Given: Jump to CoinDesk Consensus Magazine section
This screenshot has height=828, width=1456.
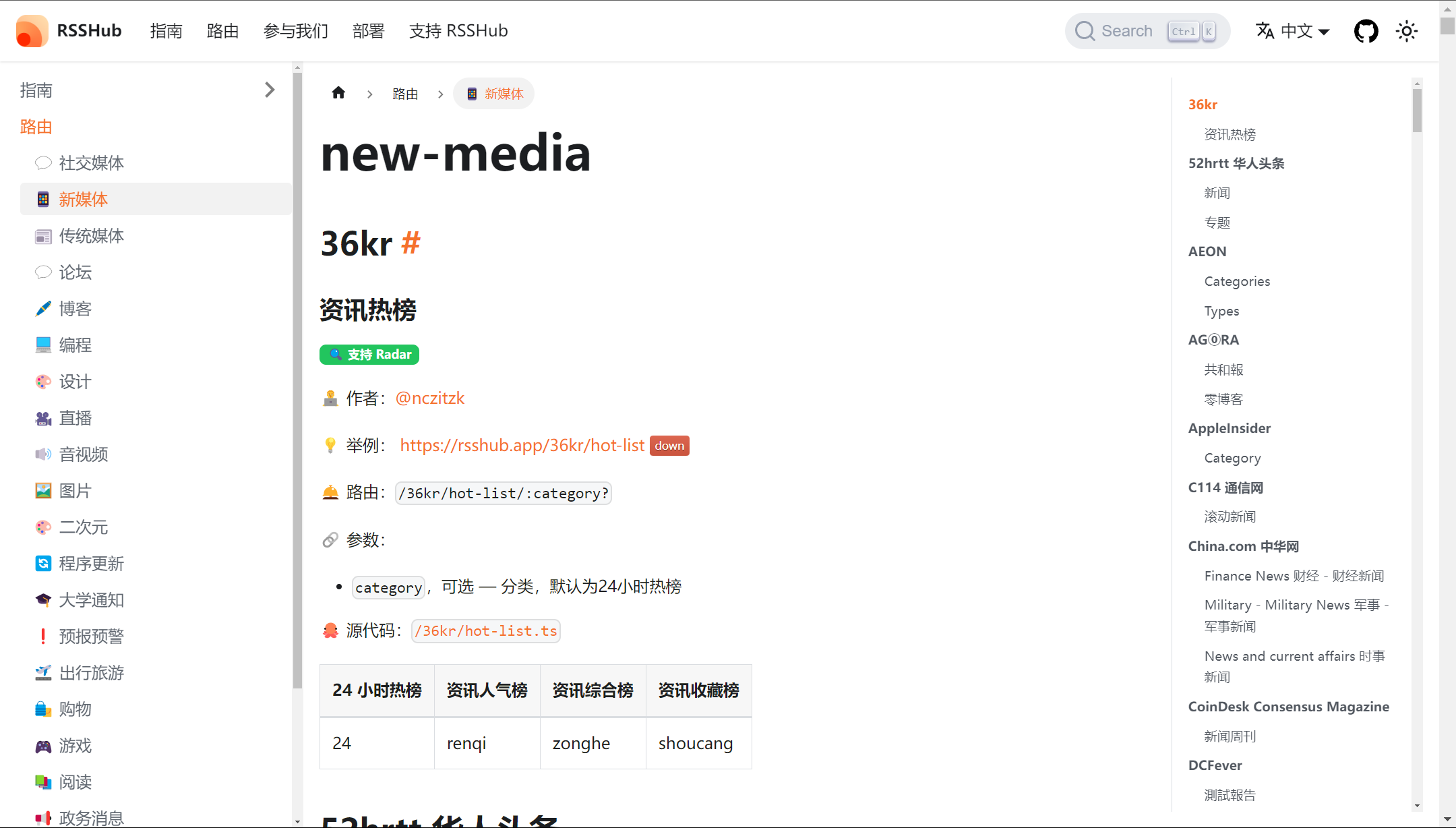Looking at the screenshot, I should click(1289, 707).
